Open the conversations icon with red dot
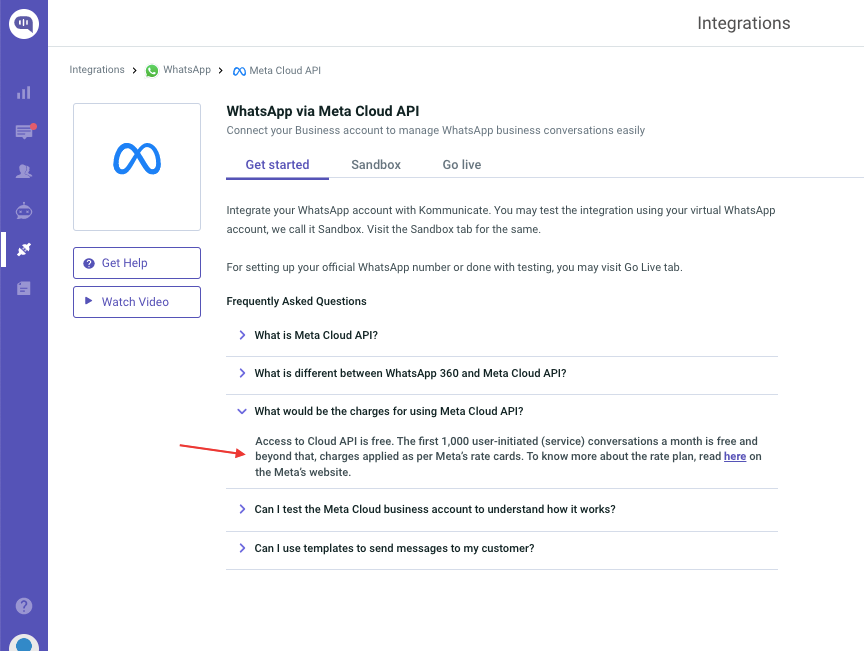 24,131
